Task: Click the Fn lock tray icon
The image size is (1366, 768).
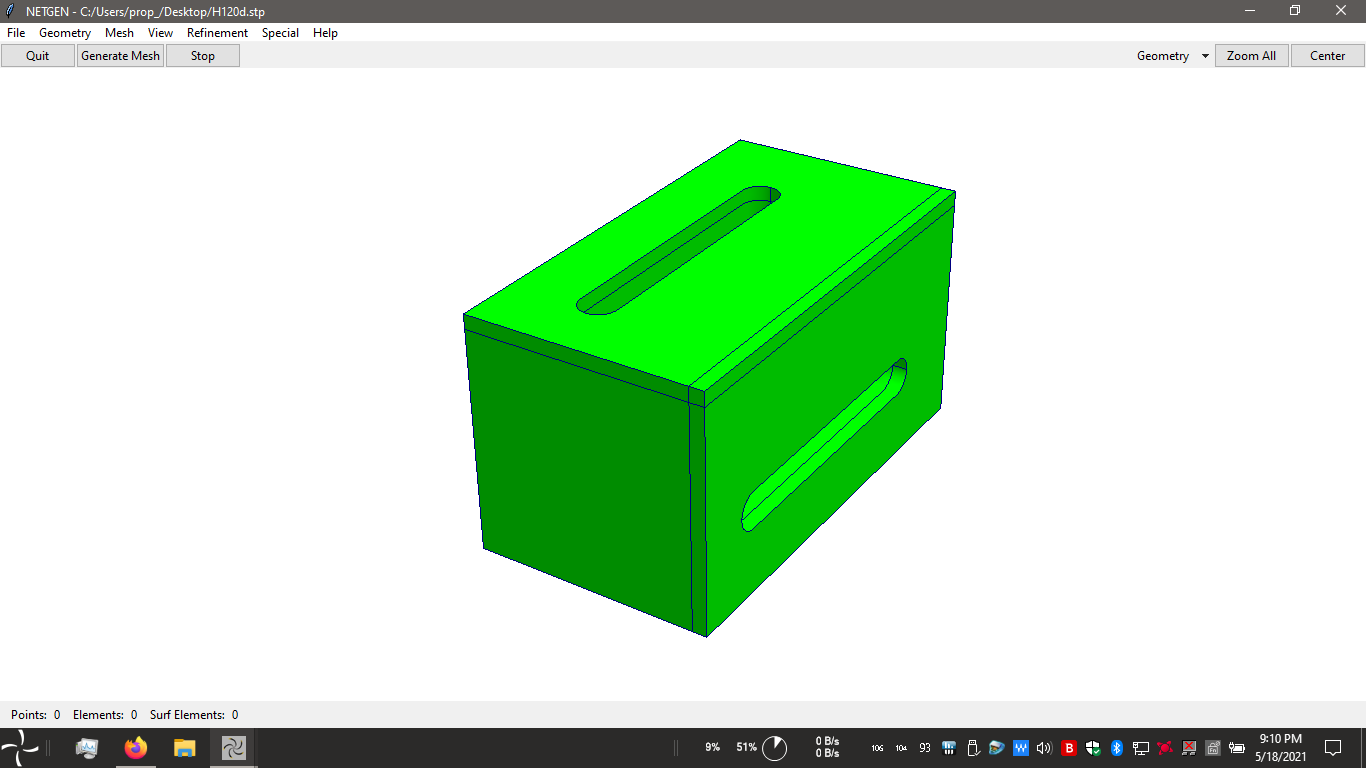Action: (1213, 748)
